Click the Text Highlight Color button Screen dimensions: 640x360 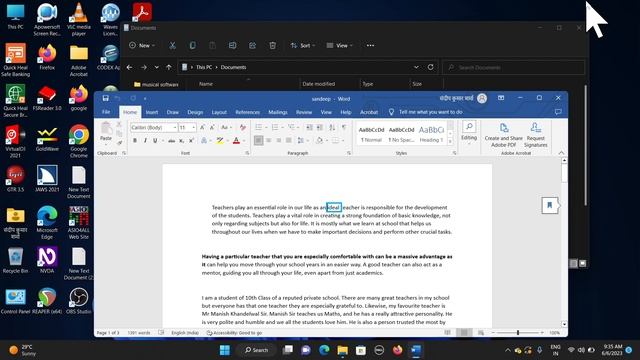tap(220, 141)
